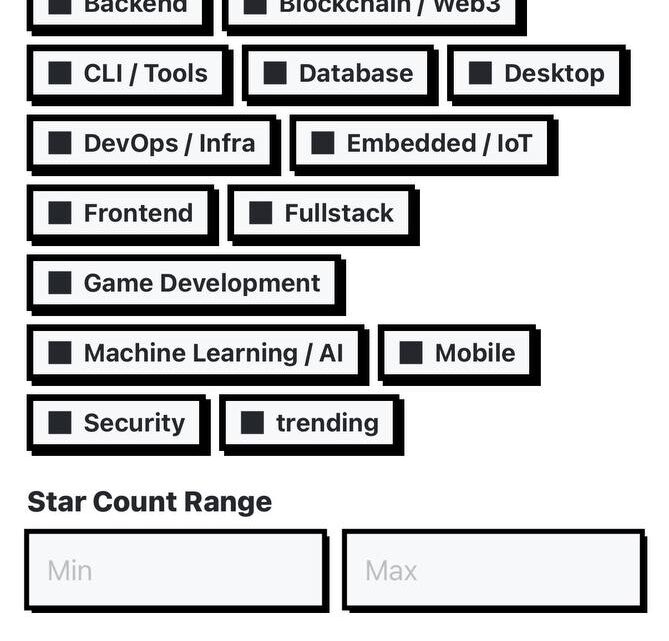Toggle the Backend filter at top
The width and height of the screenshot is (669, 641).
pos(60,6)
